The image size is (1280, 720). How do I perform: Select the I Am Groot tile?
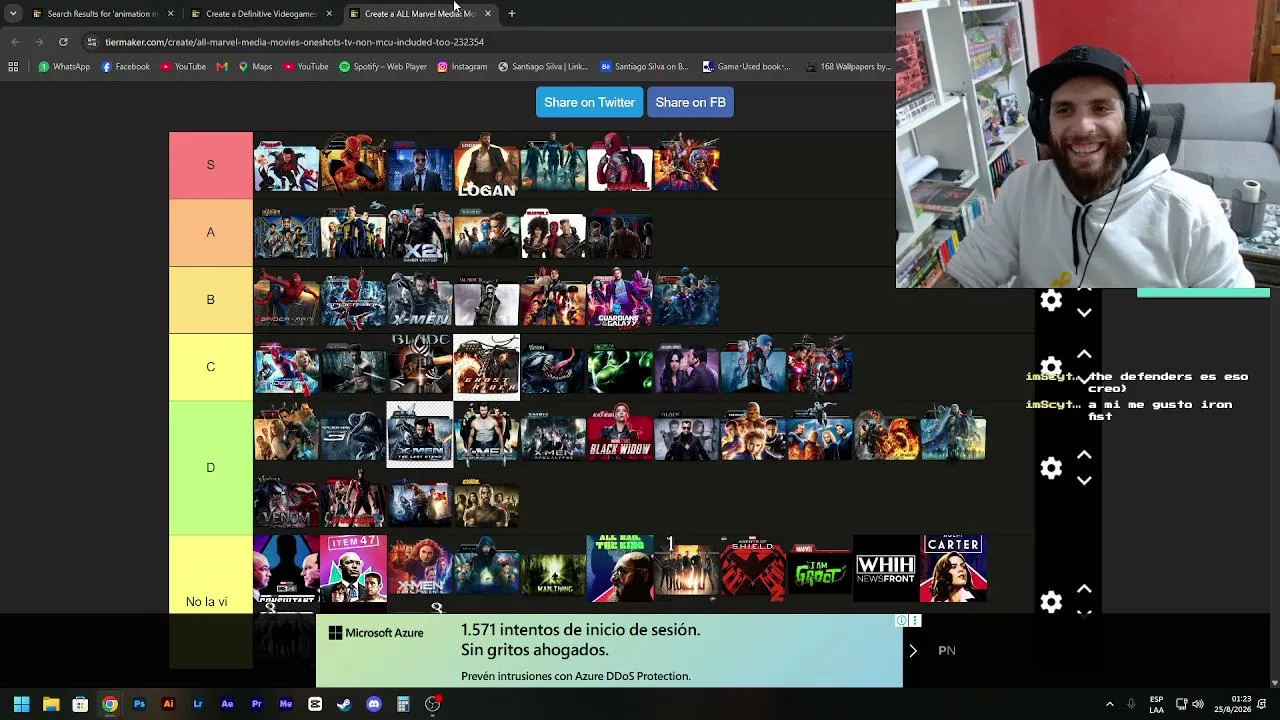click(820, 568)
